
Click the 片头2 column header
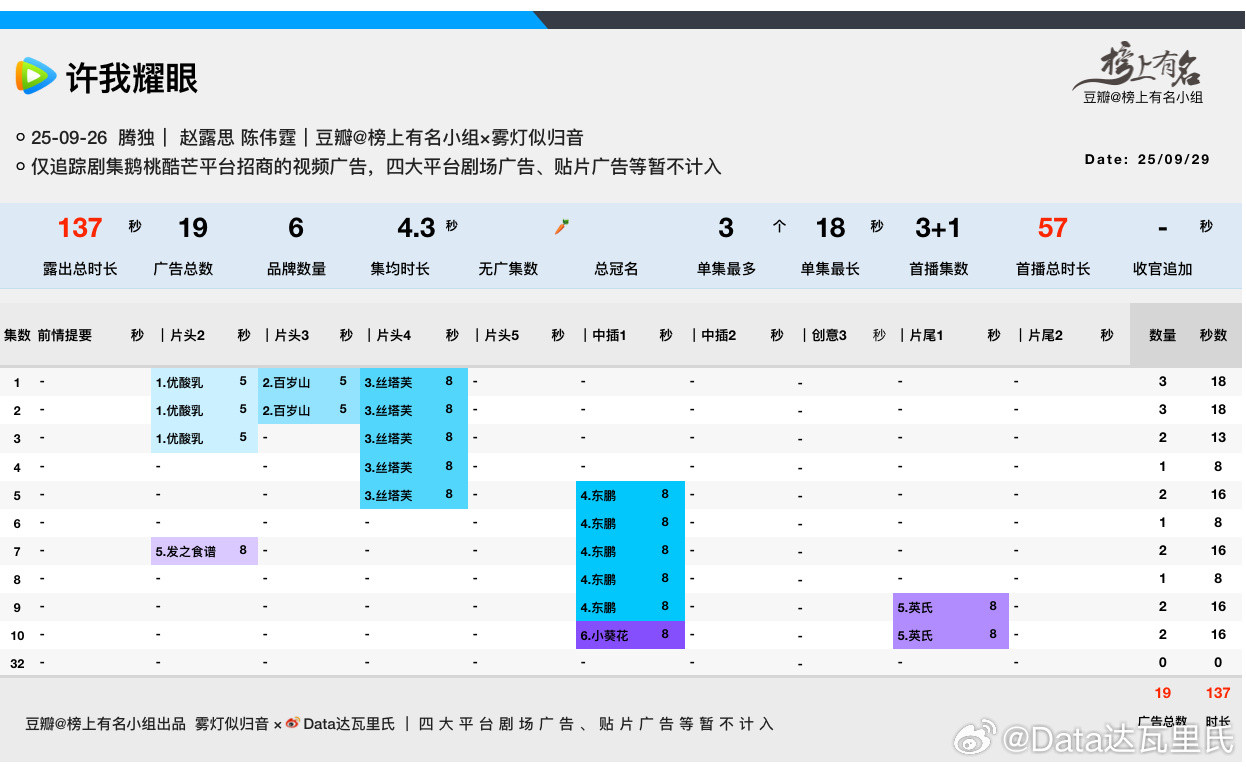coord(187,335)
